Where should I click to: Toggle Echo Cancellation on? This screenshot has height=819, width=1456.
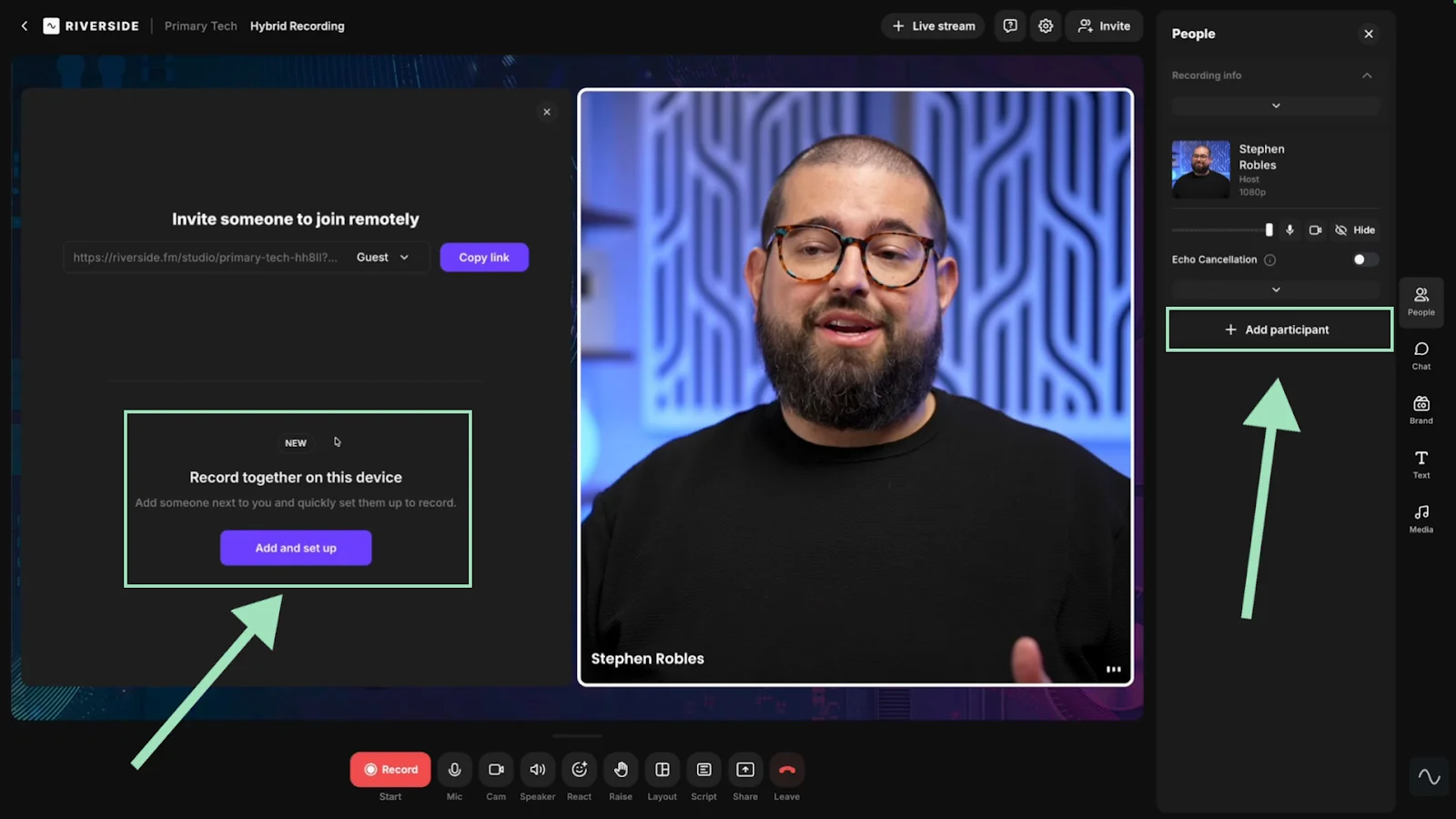1361,259
